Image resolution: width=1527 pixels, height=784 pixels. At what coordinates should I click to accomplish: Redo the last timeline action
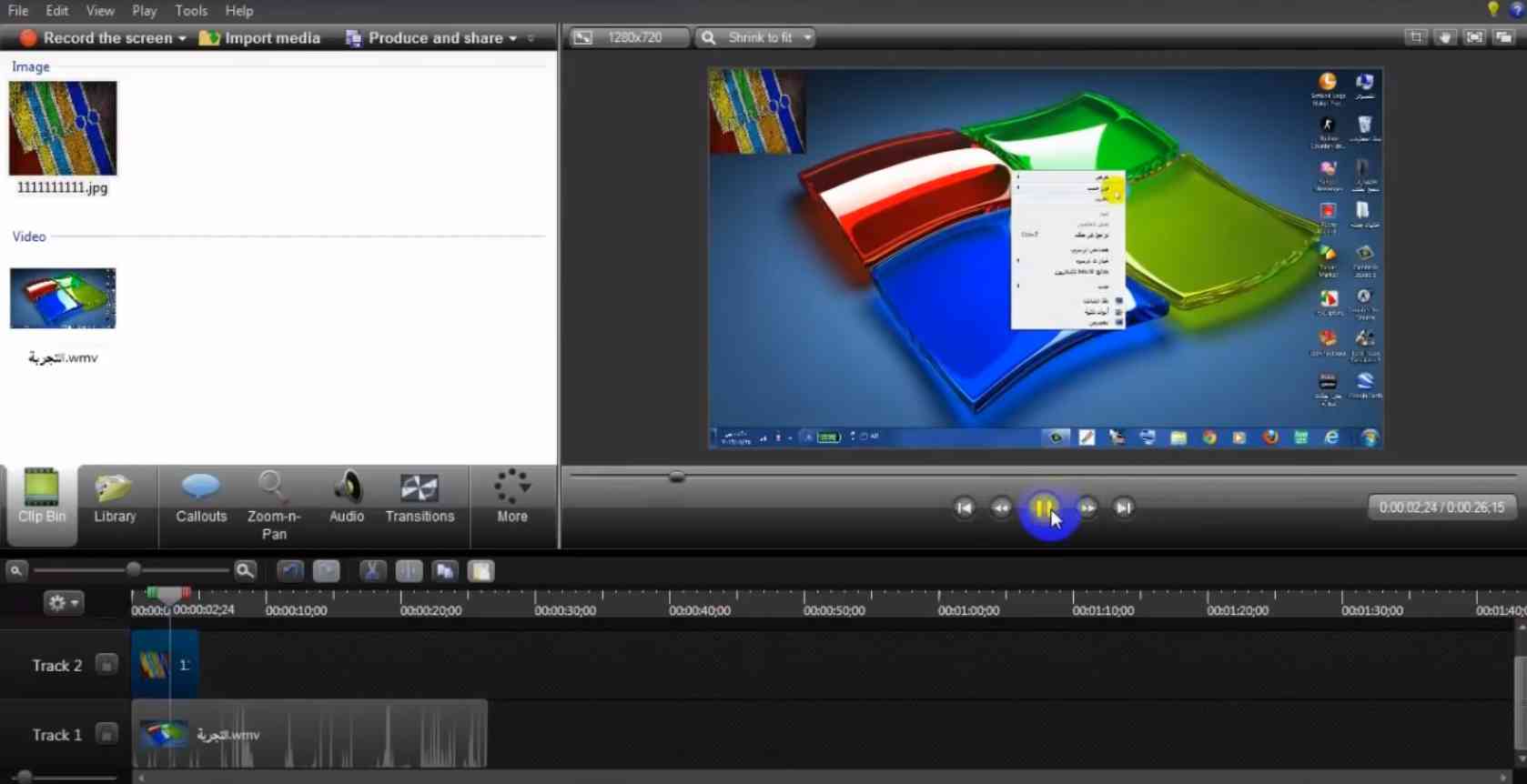[327, 571]
